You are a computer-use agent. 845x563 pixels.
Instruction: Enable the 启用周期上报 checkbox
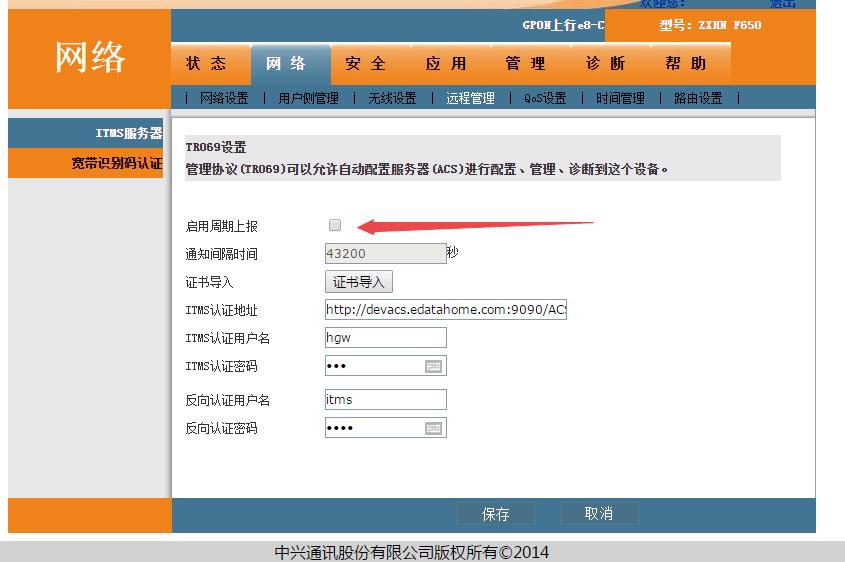point(335,226)
